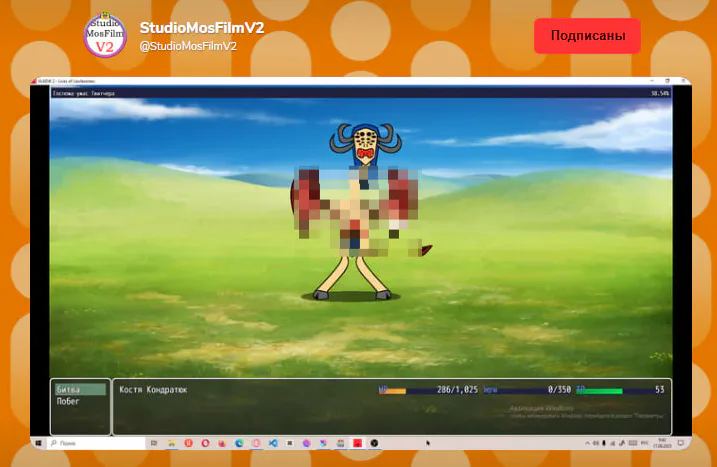The height and width of the screenshot is (467, 717).
Task: Click the 38.54% text in the game's top bar
Action: tap(660, 93)
